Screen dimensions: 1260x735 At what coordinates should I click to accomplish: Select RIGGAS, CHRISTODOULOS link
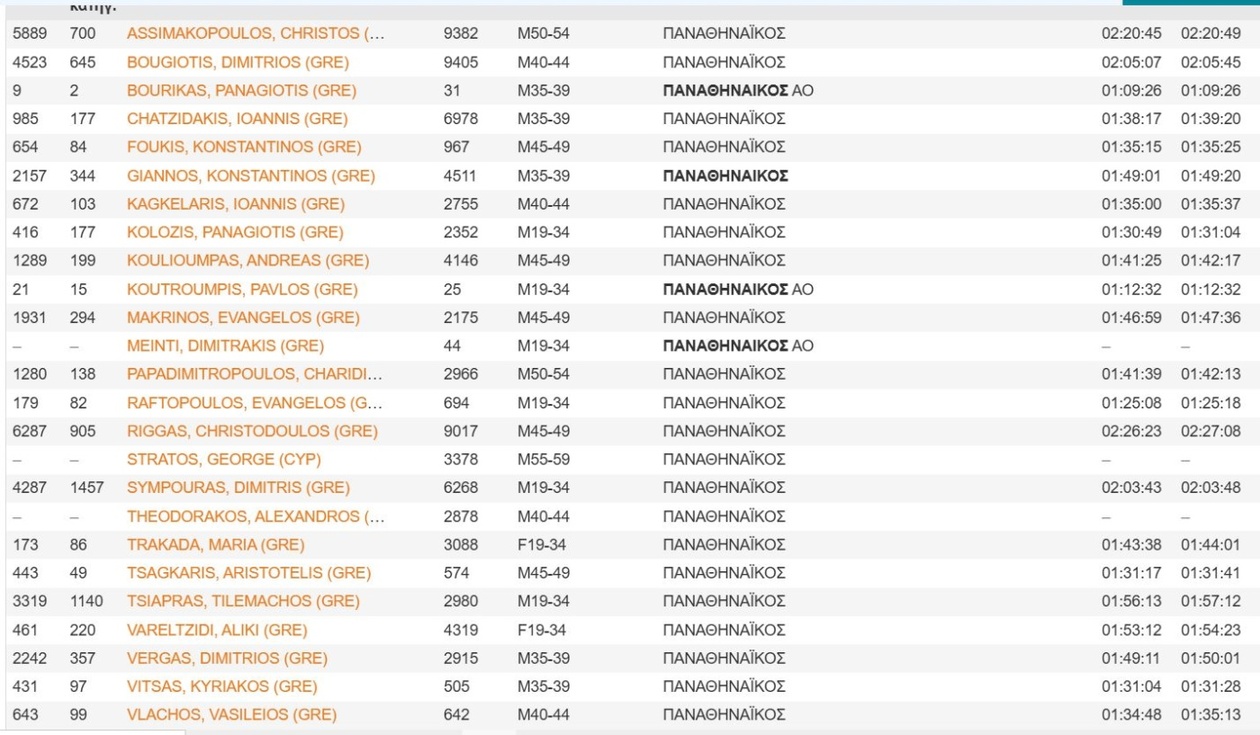(252, 432)
